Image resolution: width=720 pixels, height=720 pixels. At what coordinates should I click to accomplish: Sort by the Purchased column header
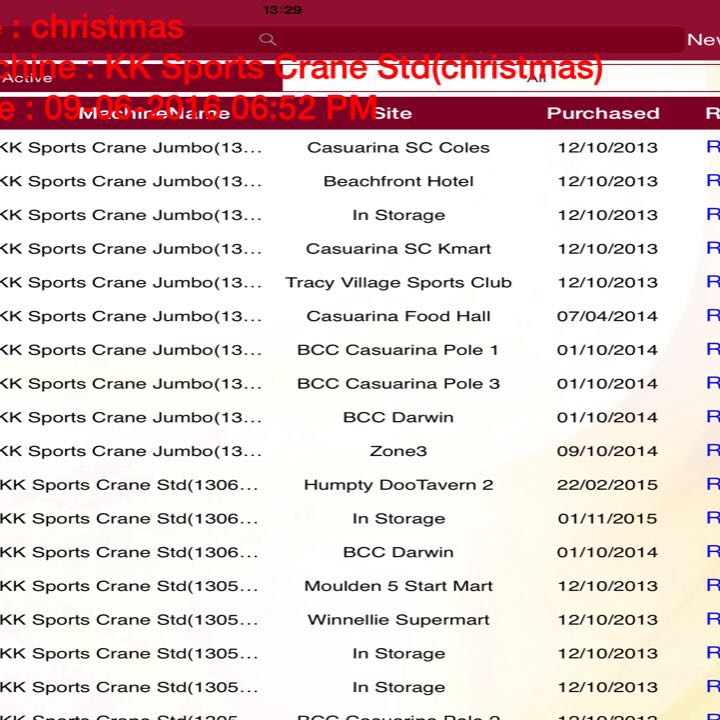pos(602,113)
